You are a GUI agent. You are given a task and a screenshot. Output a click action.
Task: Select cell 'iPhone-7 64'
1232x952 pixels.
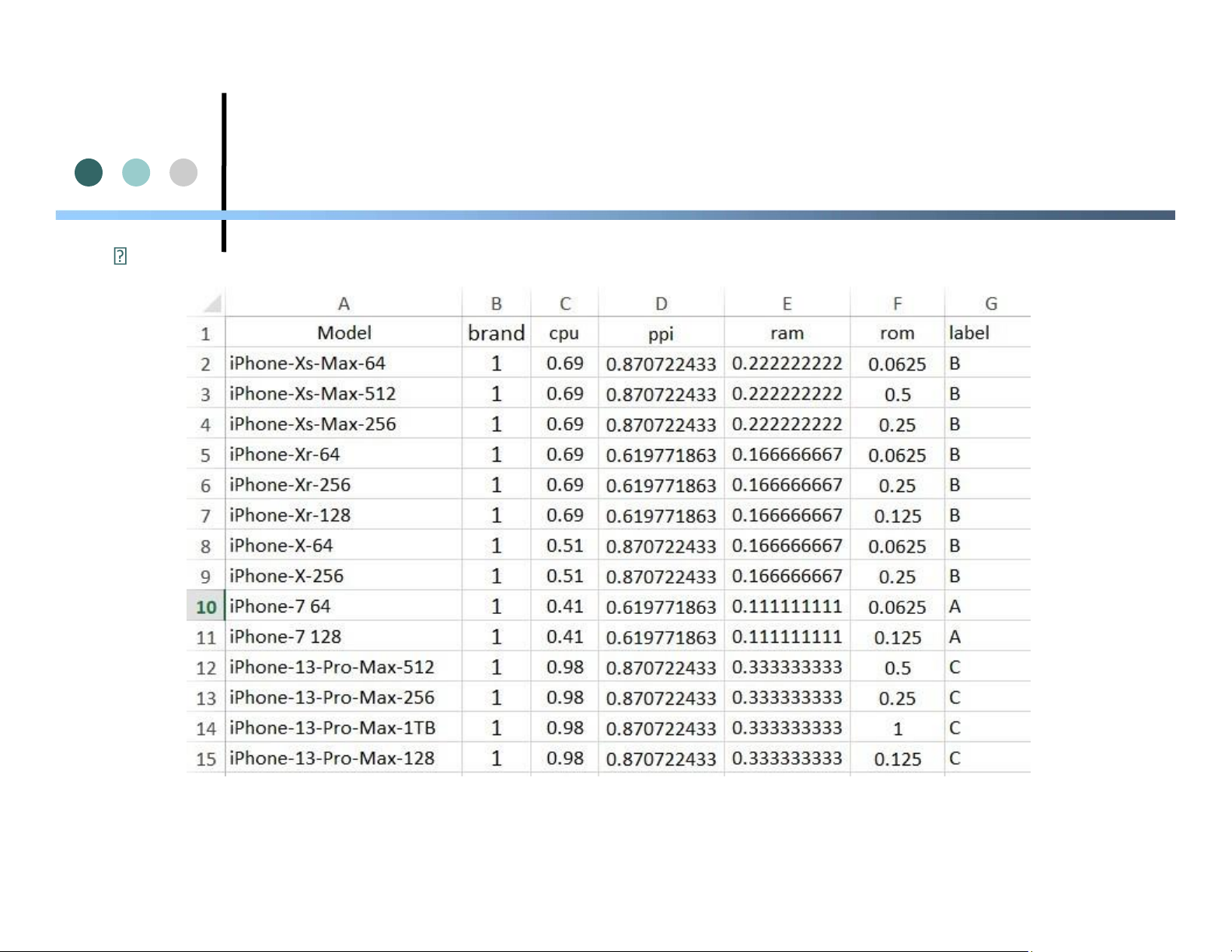click(x=344, y=606)
